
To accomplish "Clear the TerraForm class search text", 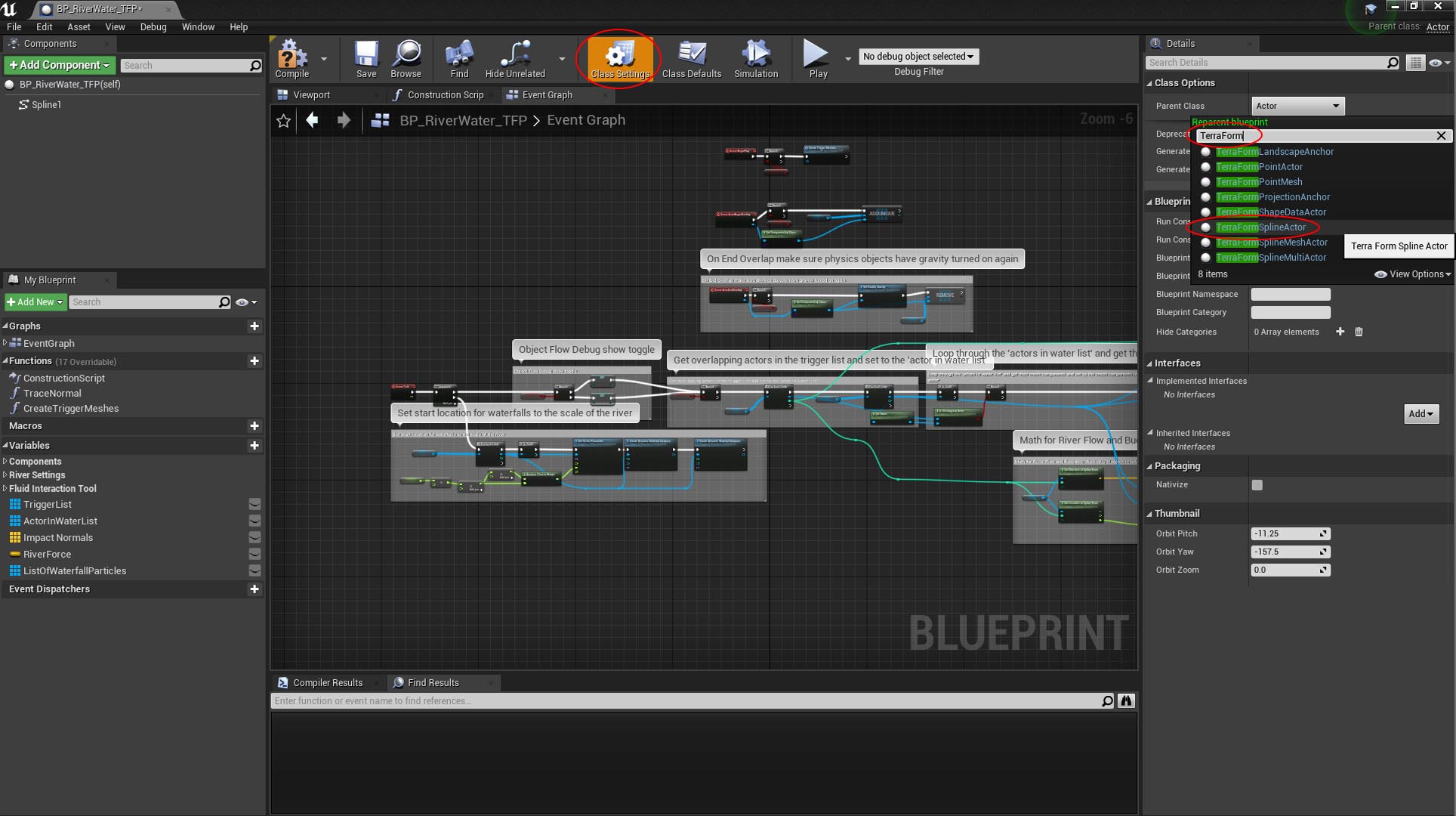I will click(1441, 136).
